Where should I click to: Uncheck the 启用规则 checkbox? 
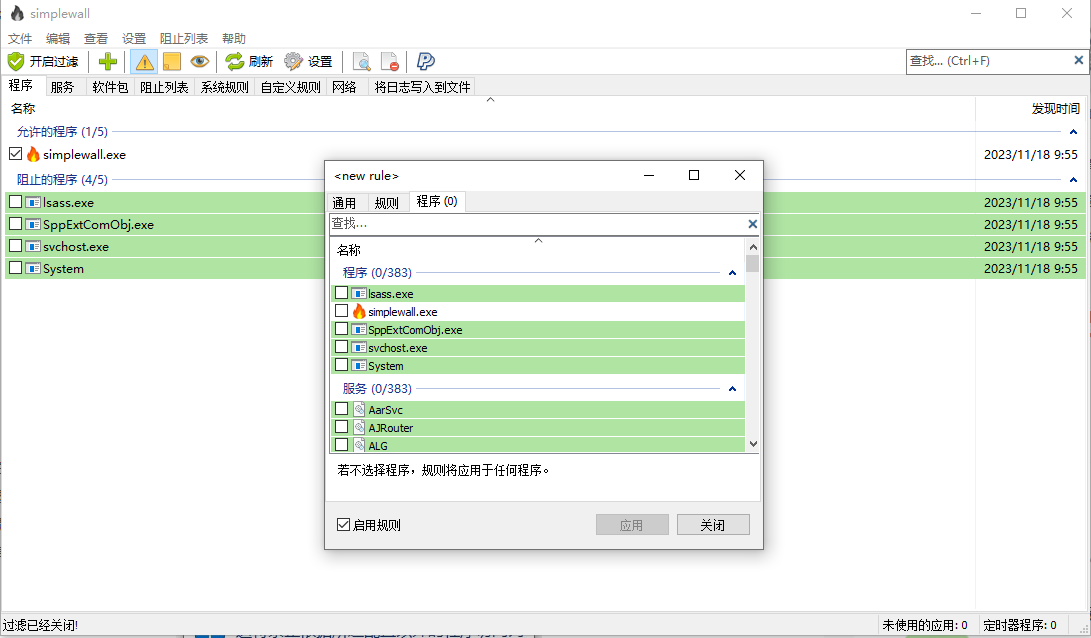344,525
